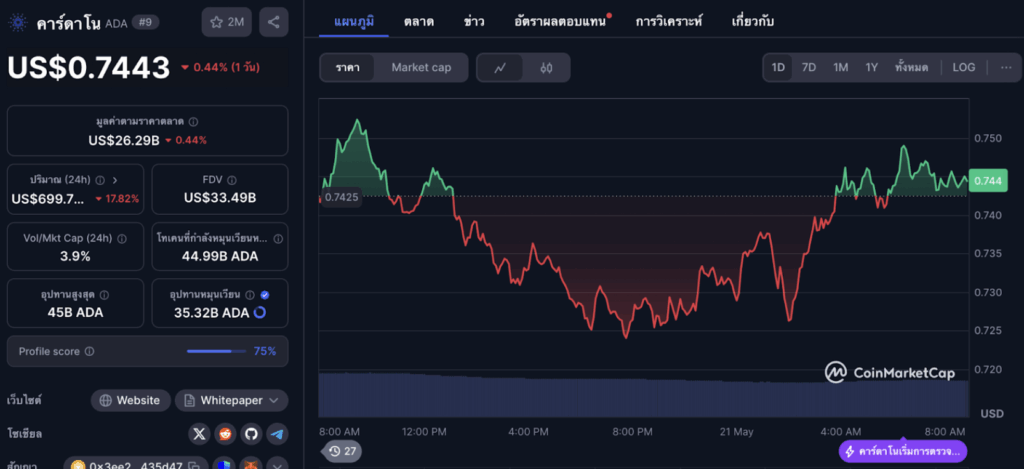Switch to candlestick chart view

[546, 68]
